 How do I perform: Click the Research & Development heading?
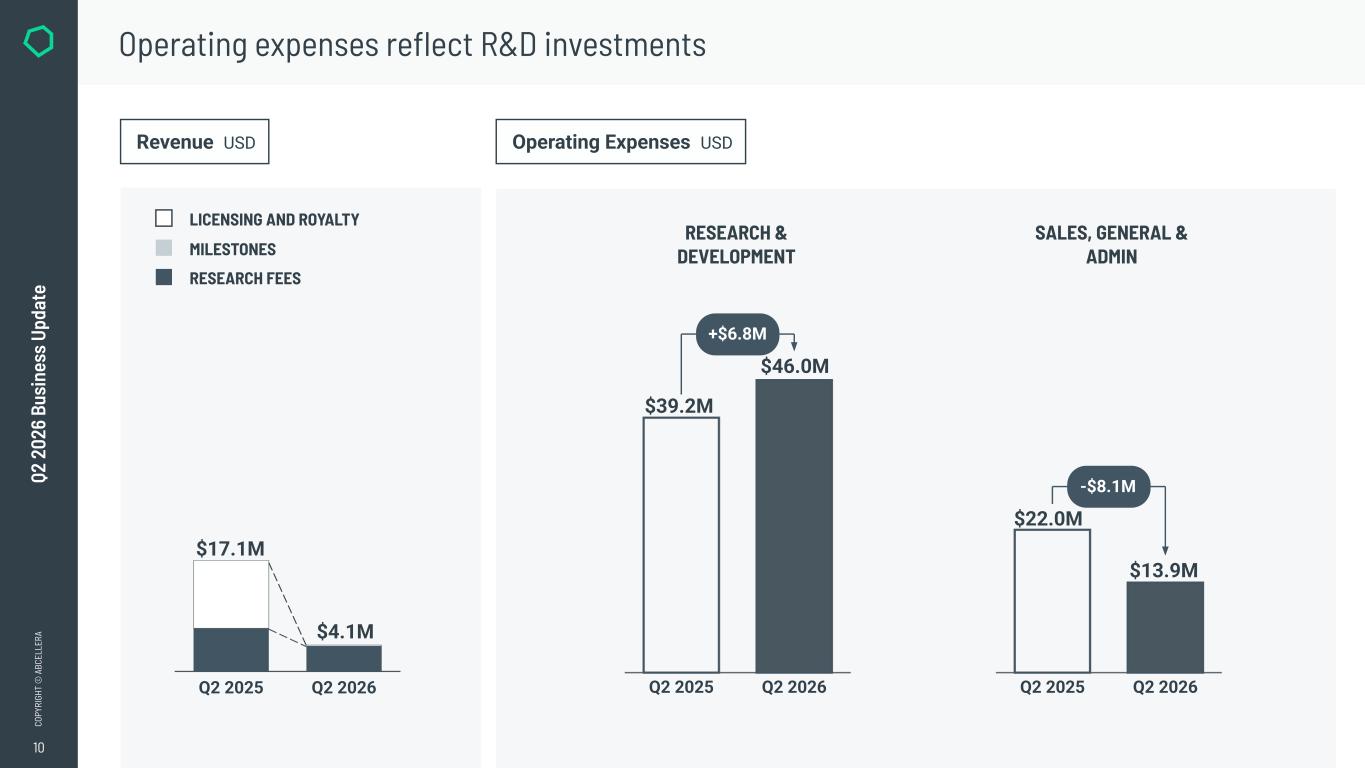(736, 245)
